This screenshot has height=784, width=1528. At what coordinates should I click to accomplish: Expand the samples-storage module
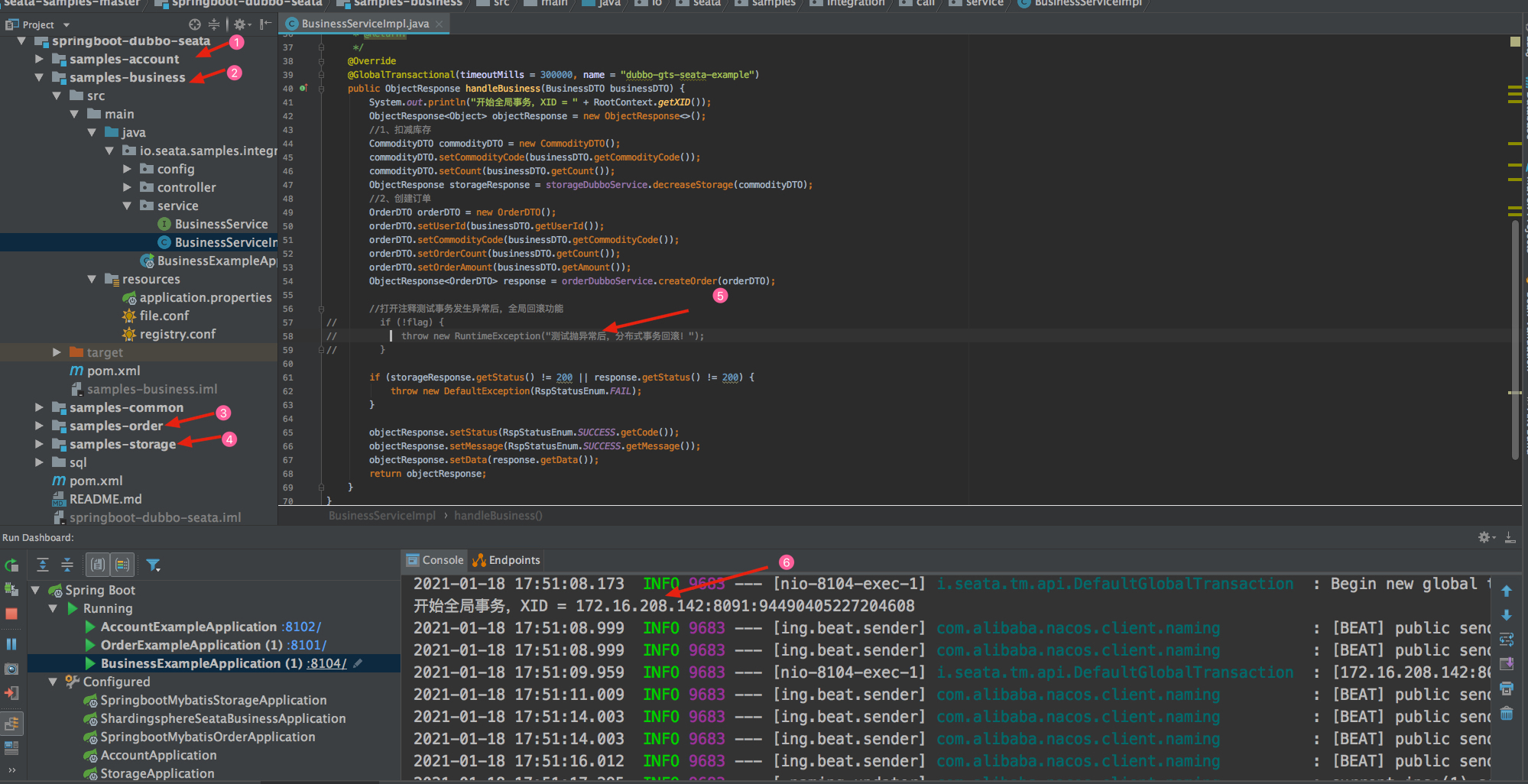point(39,444)
